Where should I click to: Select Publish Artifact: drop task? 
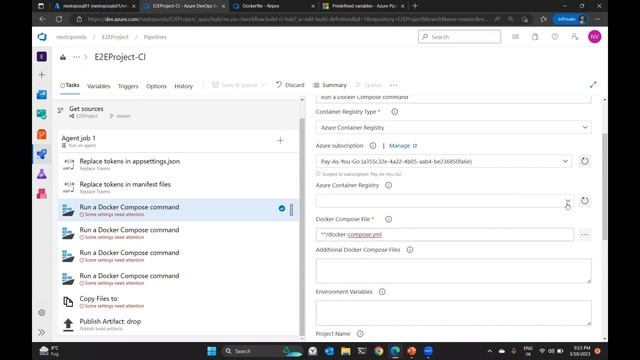tap(178, 324)
